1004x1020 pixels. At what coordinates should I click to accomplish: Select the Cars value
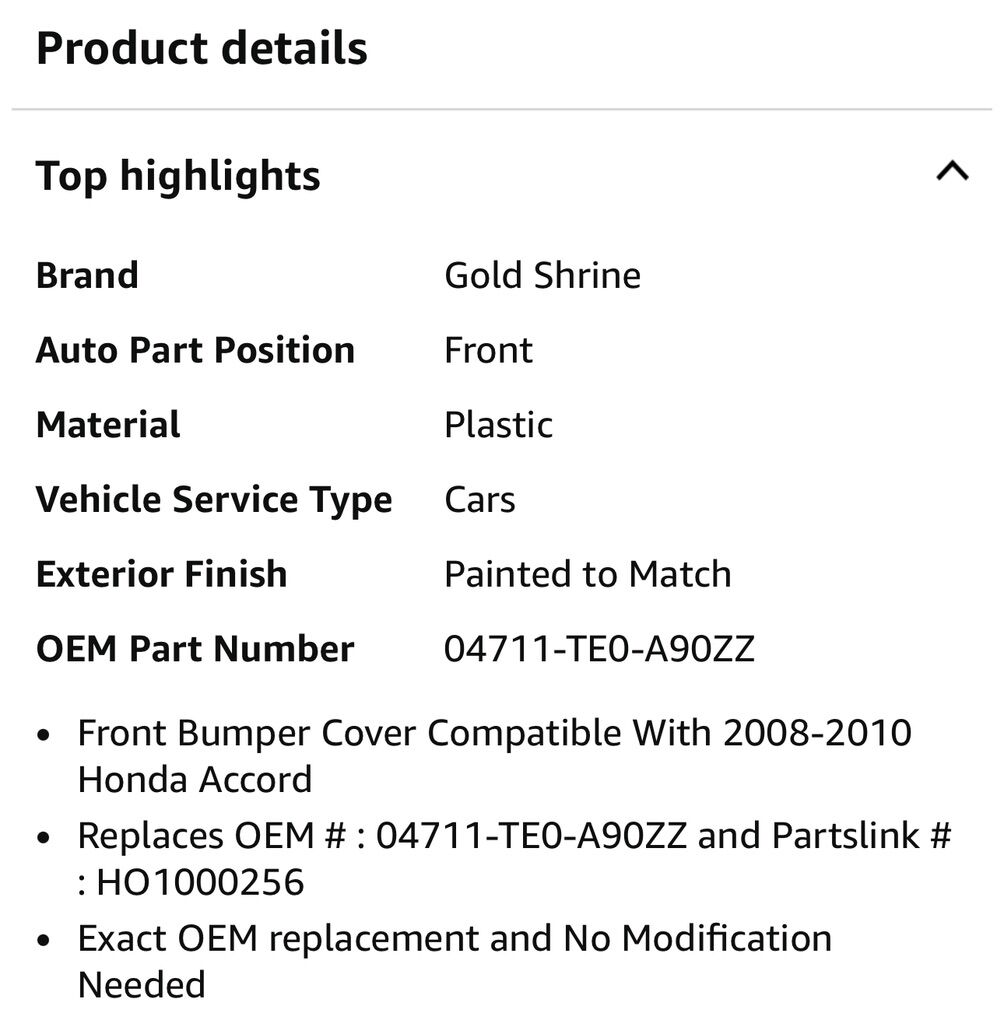[480, 499]
